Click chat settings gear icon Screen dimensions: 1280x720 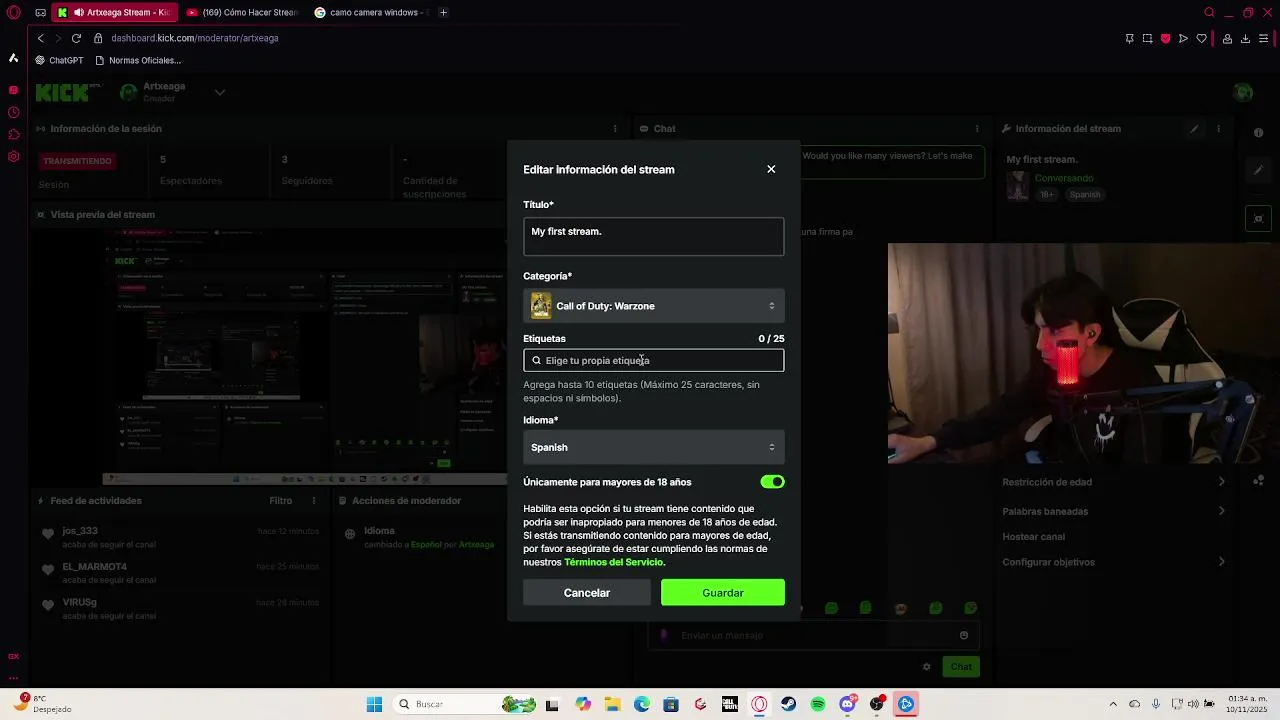tap(927, 667)
